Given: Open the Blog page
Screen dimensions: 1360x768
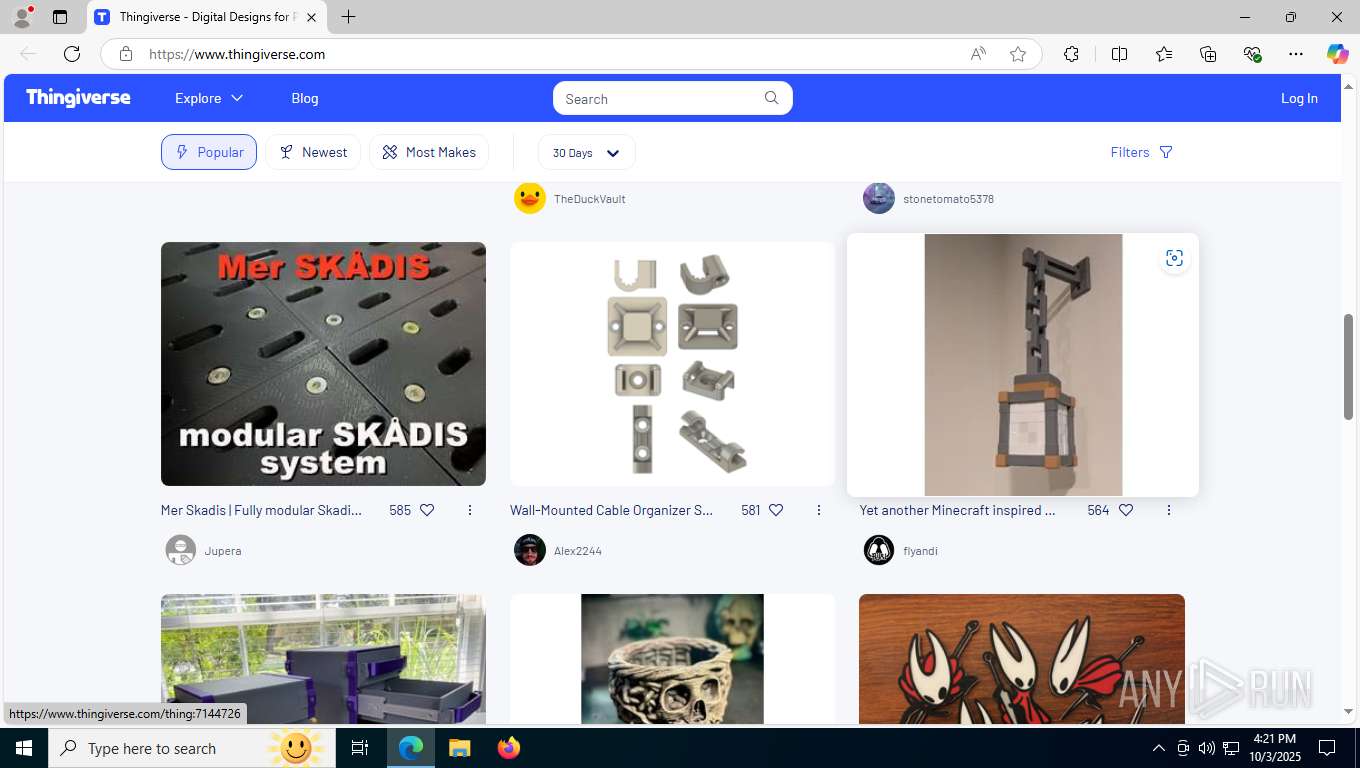Looking at the screenshot, I should pos(305,98).
